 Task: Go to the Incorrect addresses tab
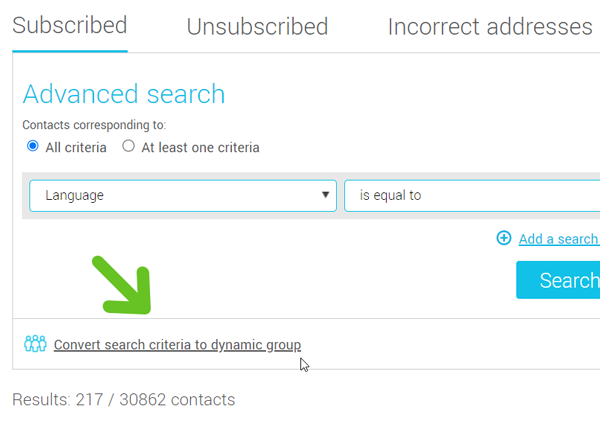[490, 27]
